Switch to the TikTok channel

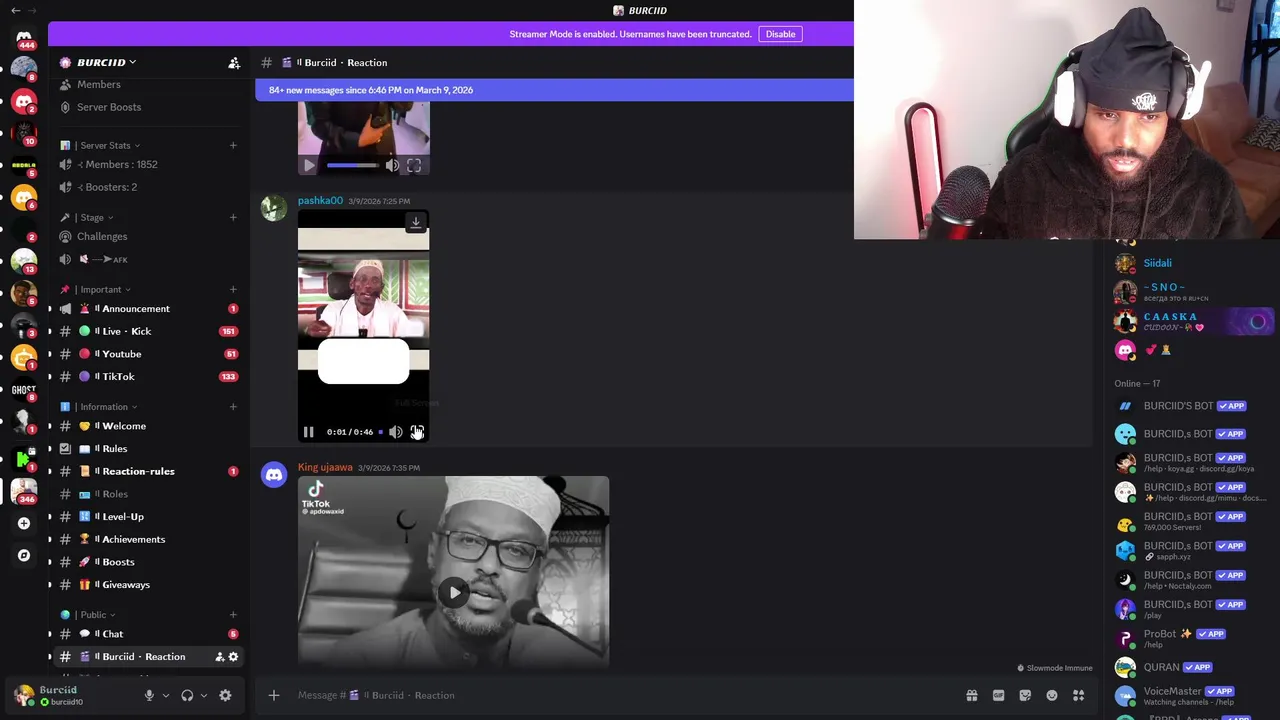pyautogui.click(x=148, y=377)
